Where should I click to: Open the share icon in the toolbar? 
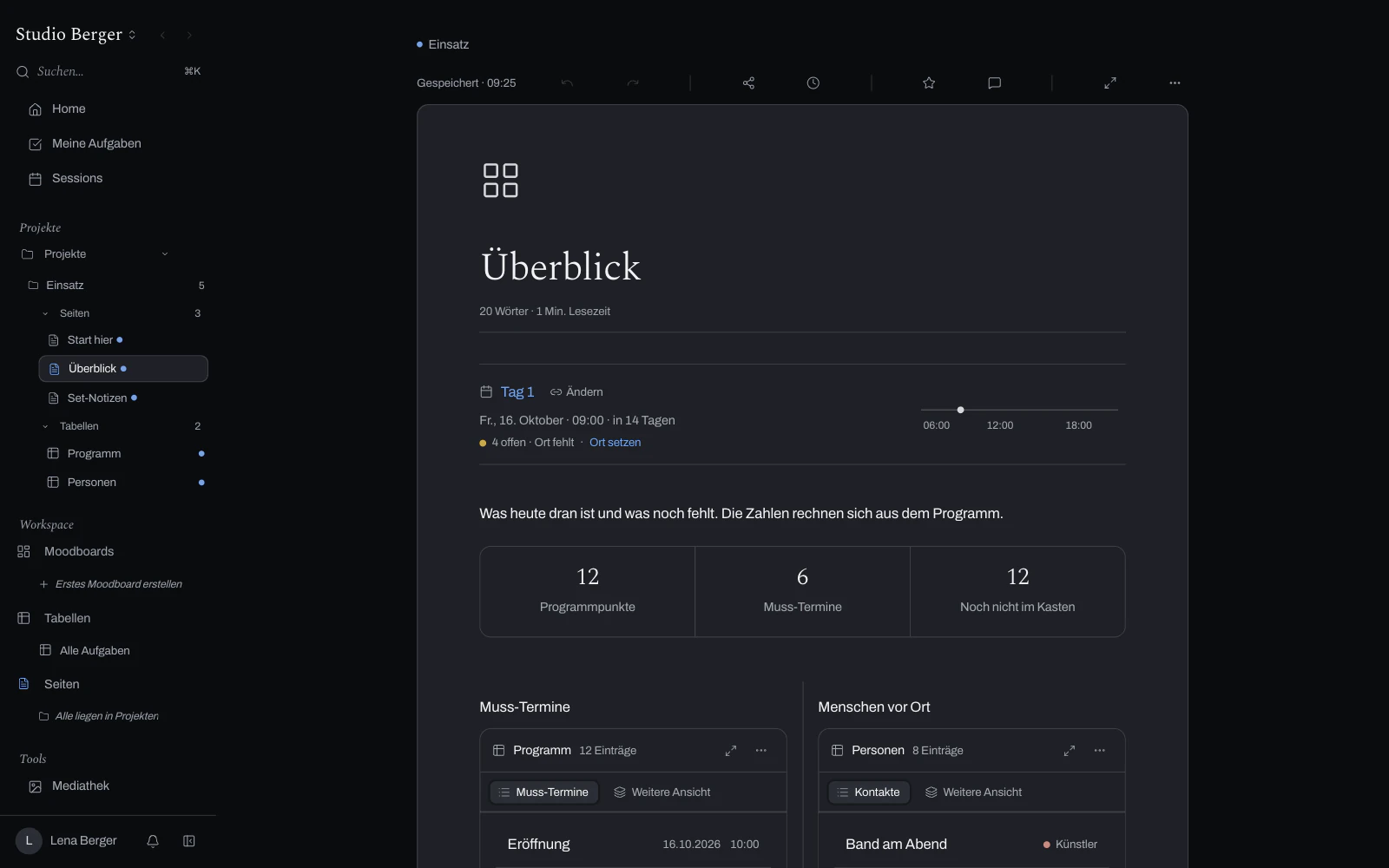(748, 82)
